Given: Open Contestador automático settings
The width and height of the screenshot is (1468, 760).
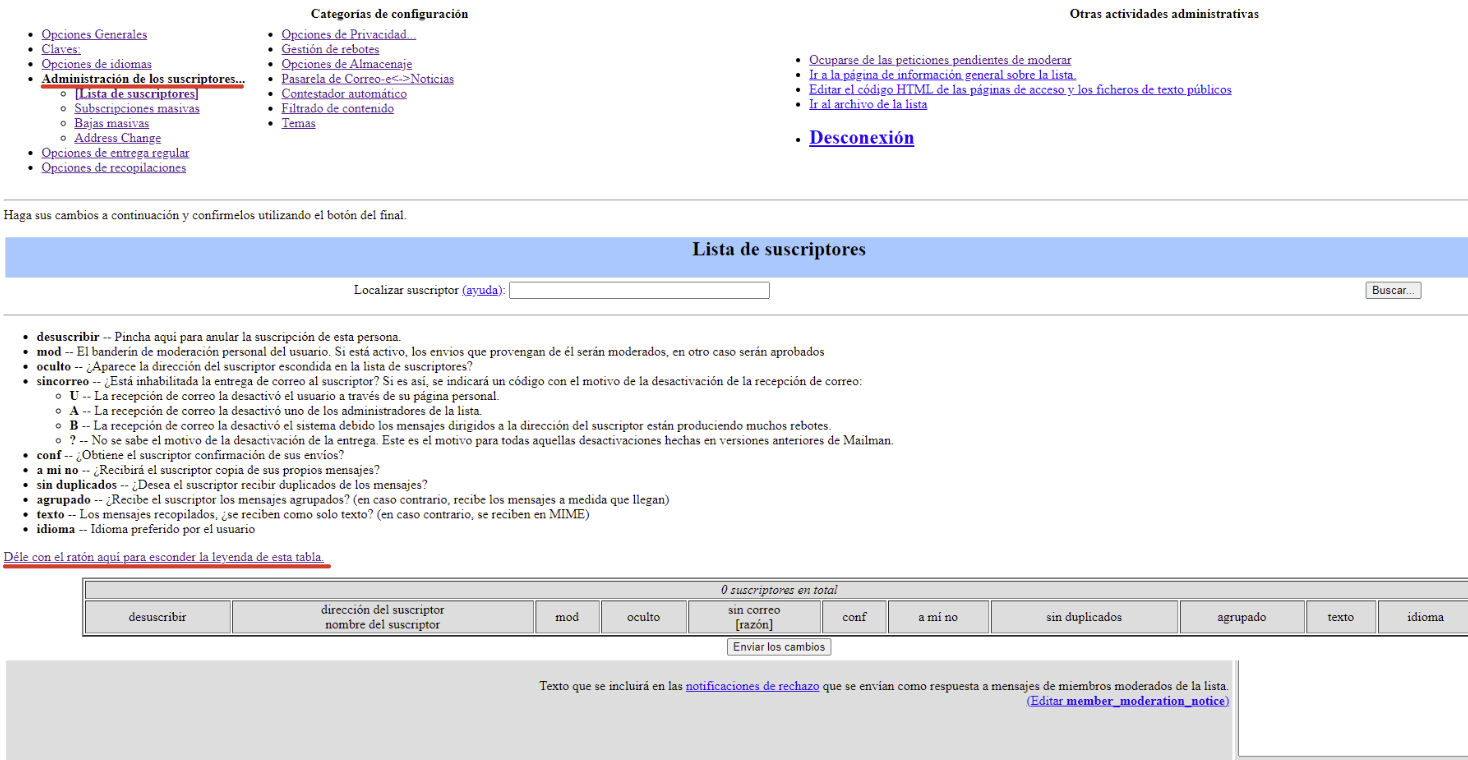Looking at the screenshot, I should [344, 94].
